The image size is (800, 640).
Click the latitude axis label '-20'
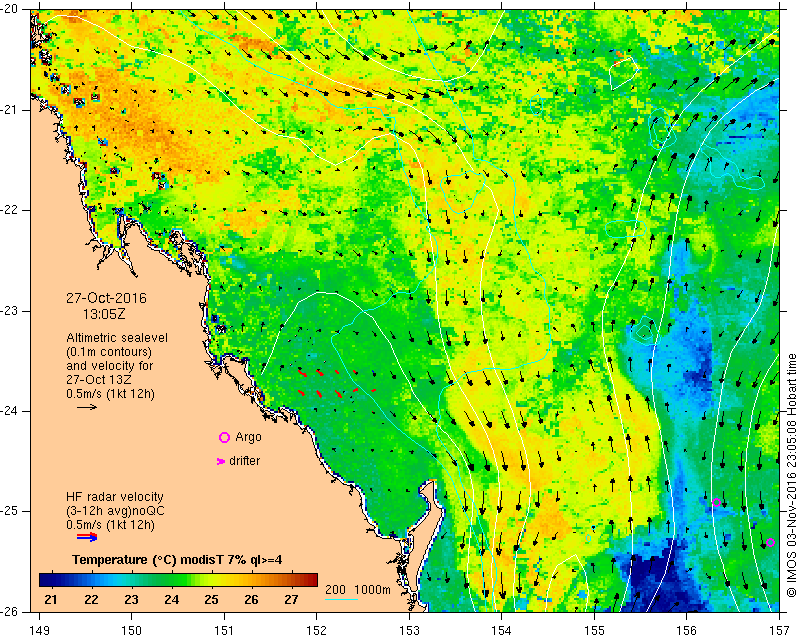click(11, 9)
